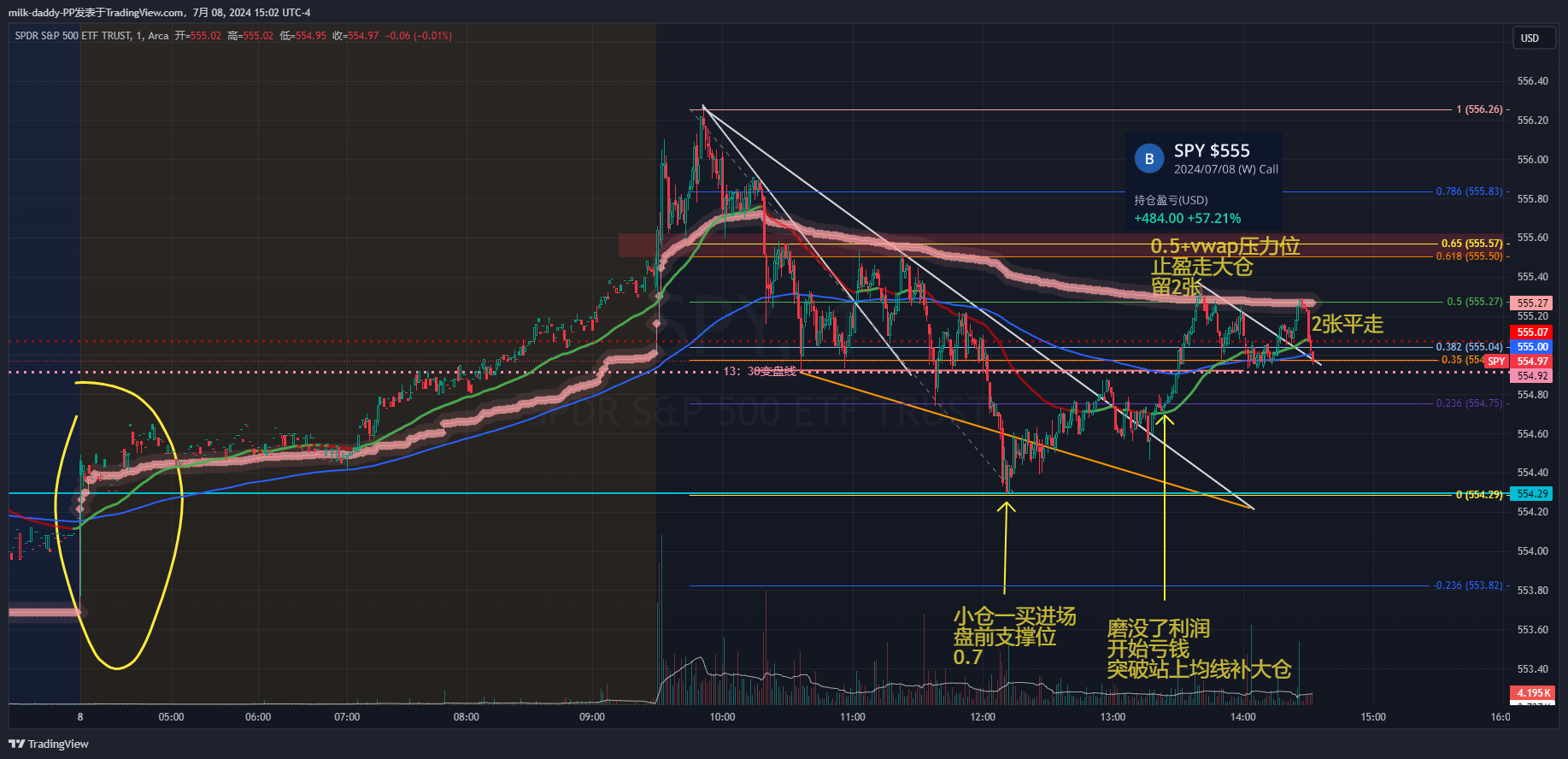Image resolution: width=1568 pixels, height=759 pixels.
Task: Click the yellow arrow head at the 12:00 low
Action: click(x=1006, y=507)
